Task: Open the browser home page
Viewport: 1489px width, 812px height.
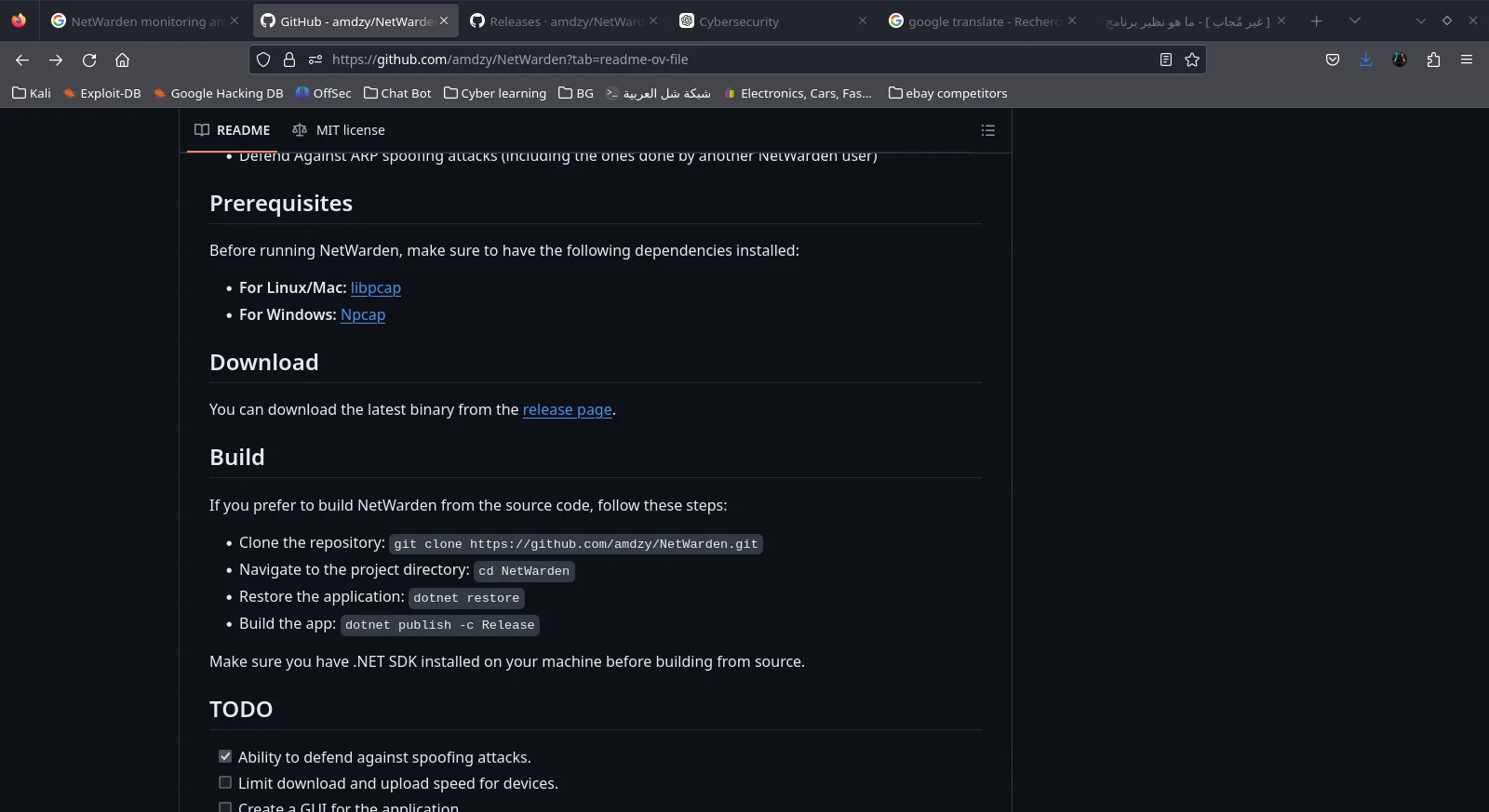Action: 122,60
